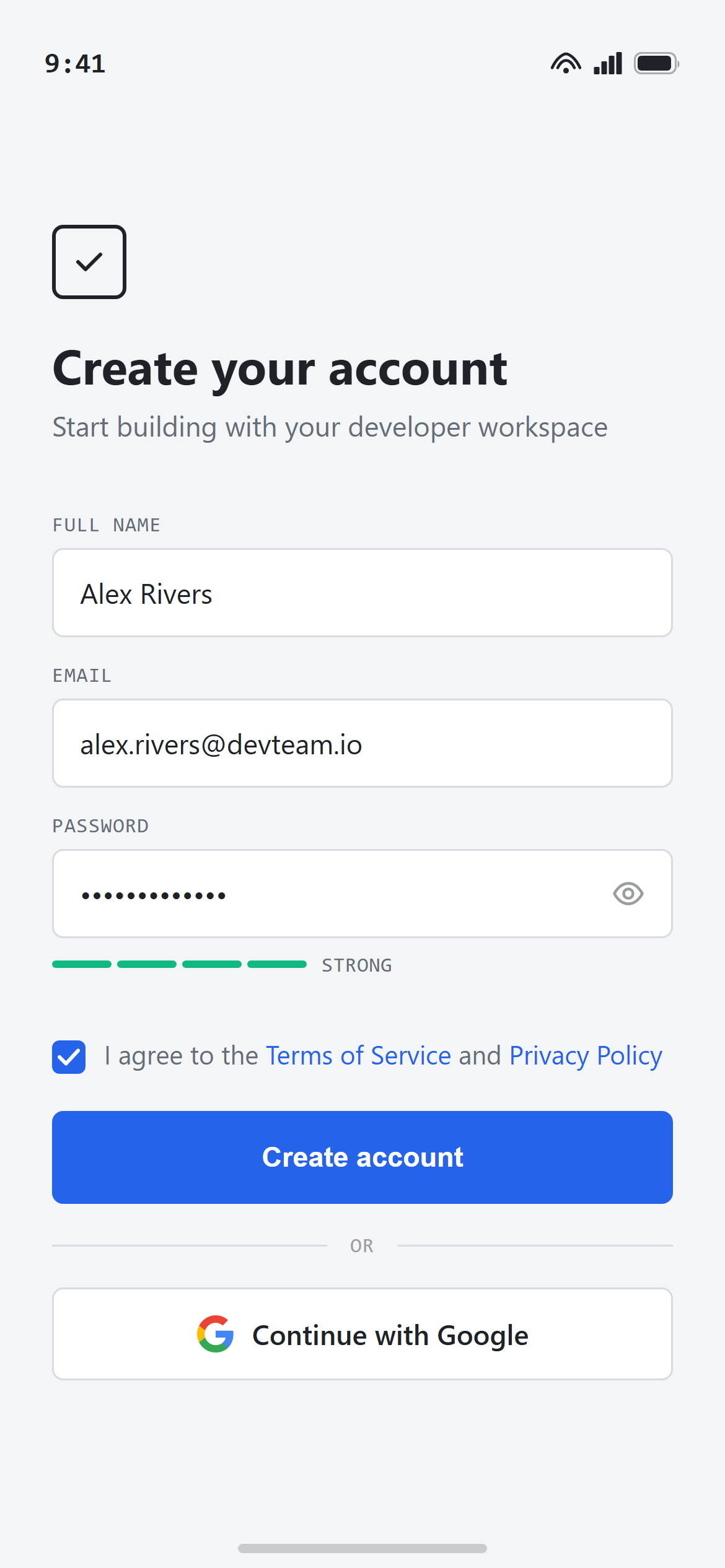
Task: Tap the 9:41 clock in status bar
Action: 75,64
